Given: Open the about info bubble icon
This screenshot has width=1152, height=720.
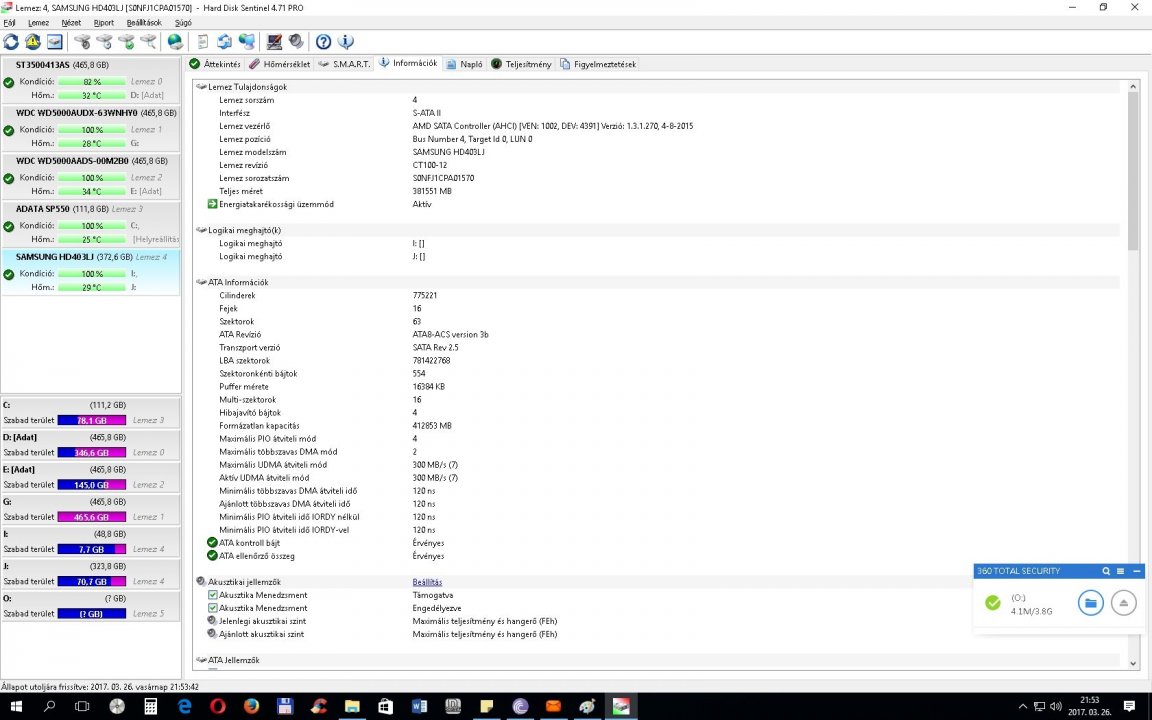Looking at the screenshot, I should (345, 42).
